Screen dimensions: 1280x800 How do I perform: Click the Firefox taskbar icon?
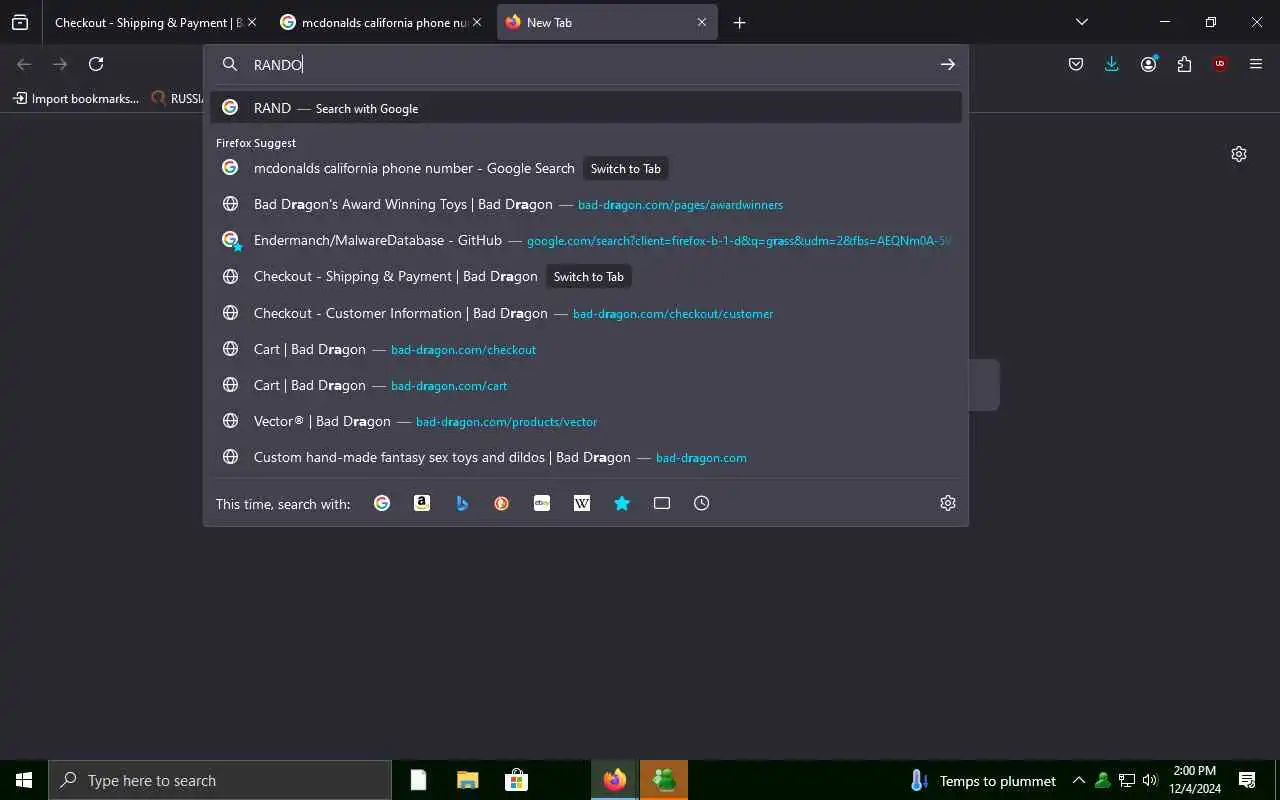(x=615, y=780)
